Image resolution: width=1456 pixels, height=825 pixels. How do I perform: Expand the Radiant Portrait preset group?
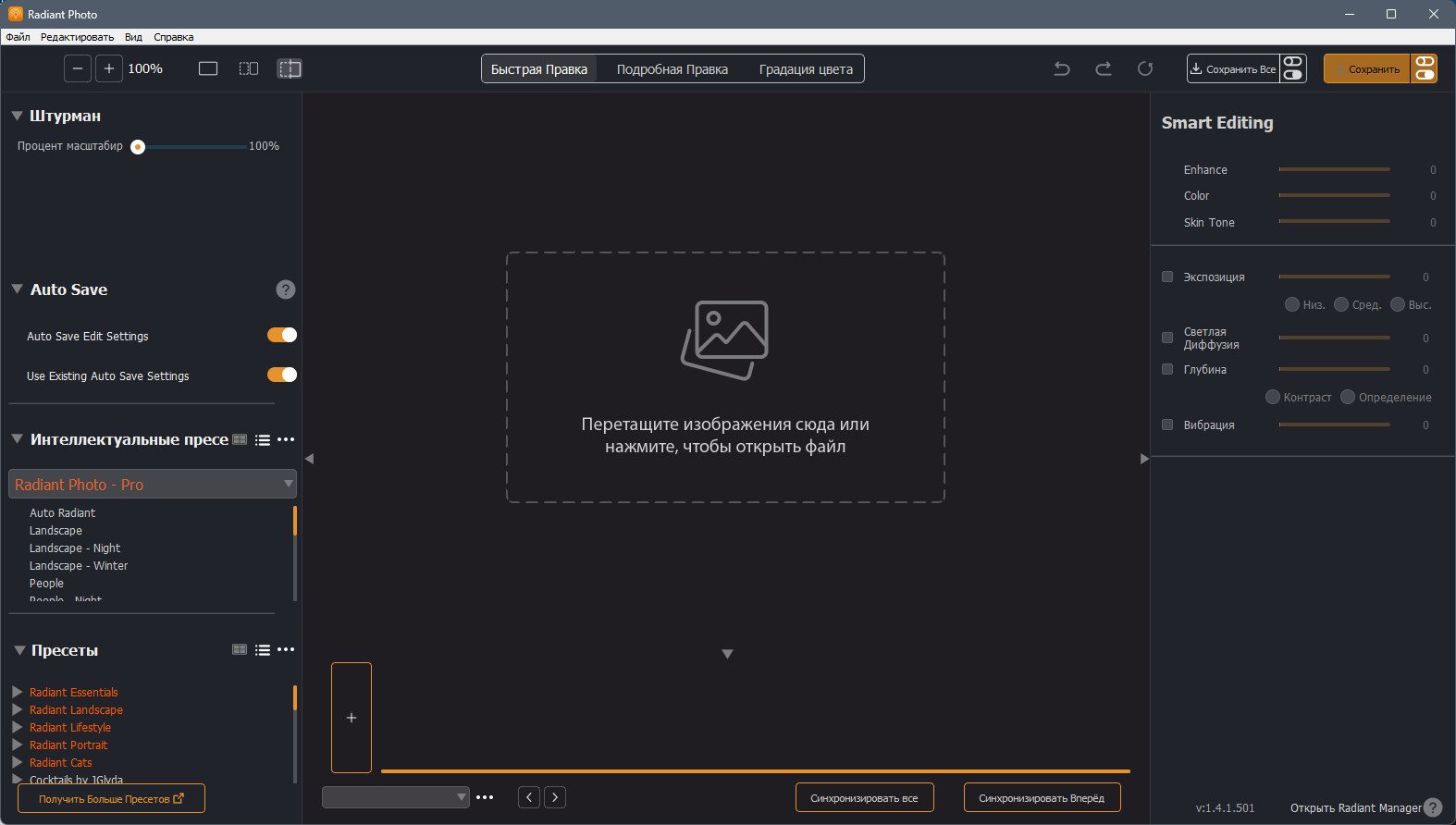(17, 745)
